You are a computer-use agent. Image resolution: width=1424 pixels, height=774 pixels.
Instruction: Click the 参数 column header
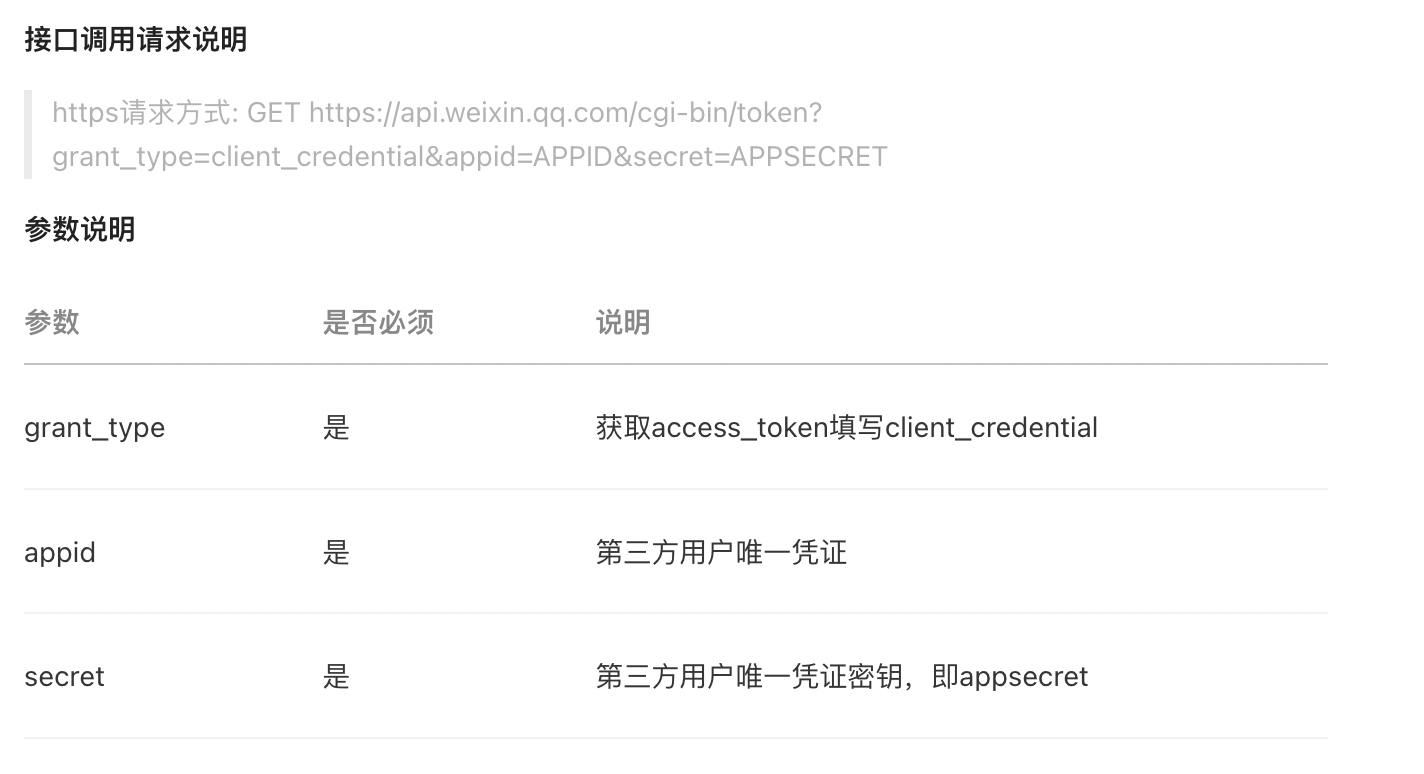tap(52, 322)
